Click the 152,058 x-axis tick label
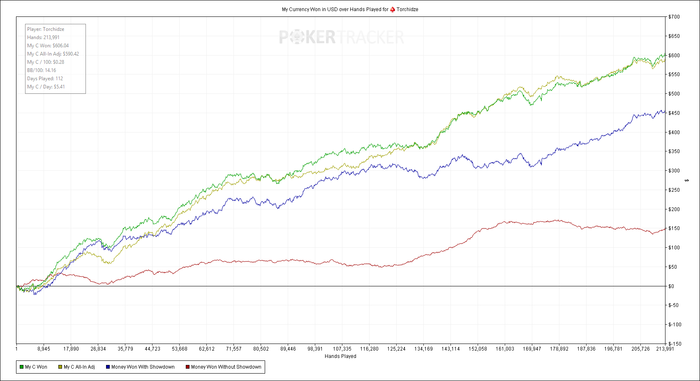 478,349
